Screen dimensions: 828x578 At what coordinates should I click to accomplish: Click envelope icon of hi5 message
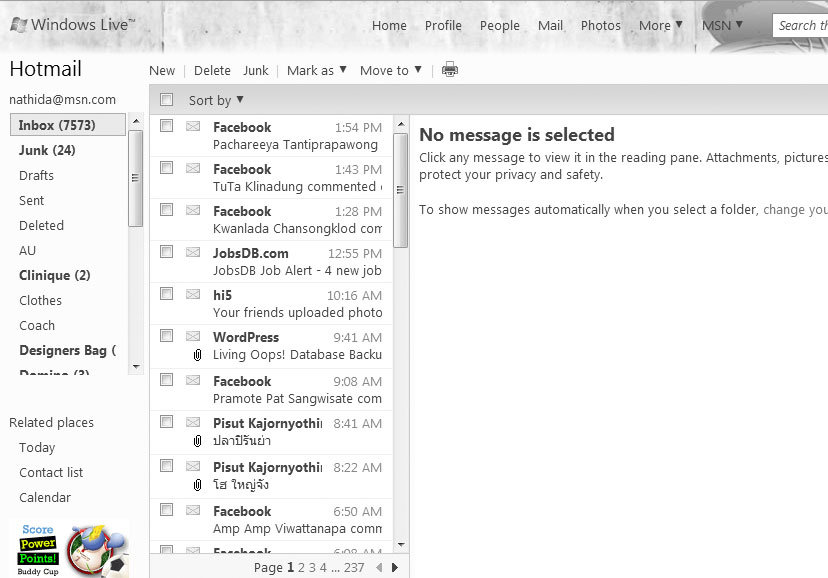[193, 294]
